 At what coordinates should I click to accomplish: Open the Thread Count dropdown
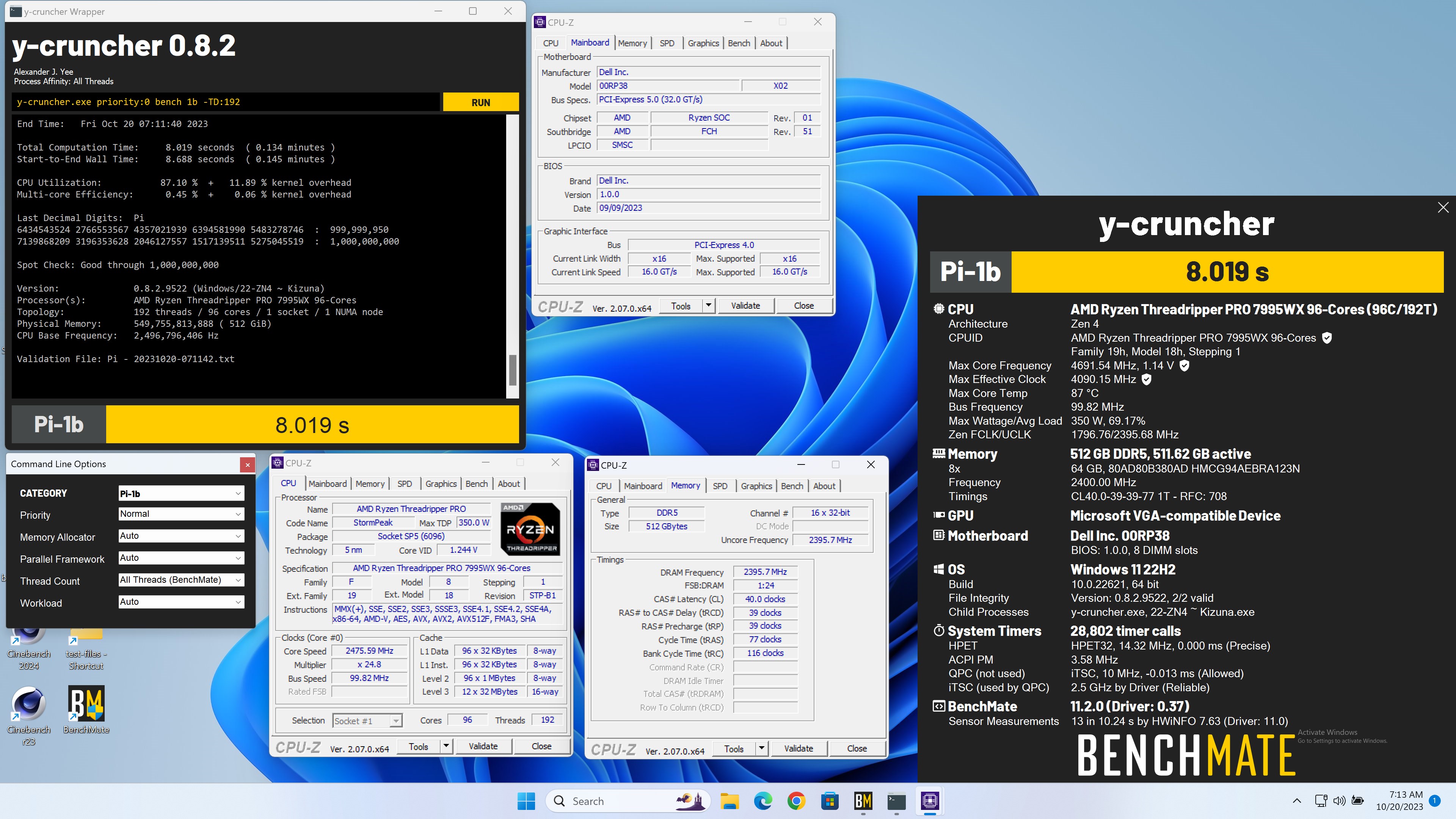tap(181, 580)
